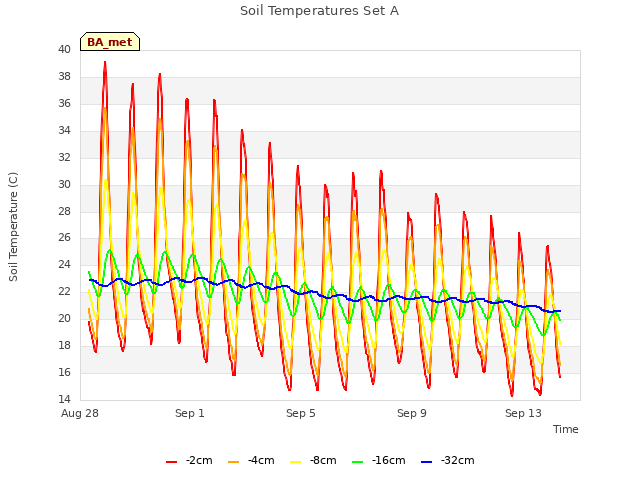Click the red -2cm legend color marker

click(x=171, y=462)
